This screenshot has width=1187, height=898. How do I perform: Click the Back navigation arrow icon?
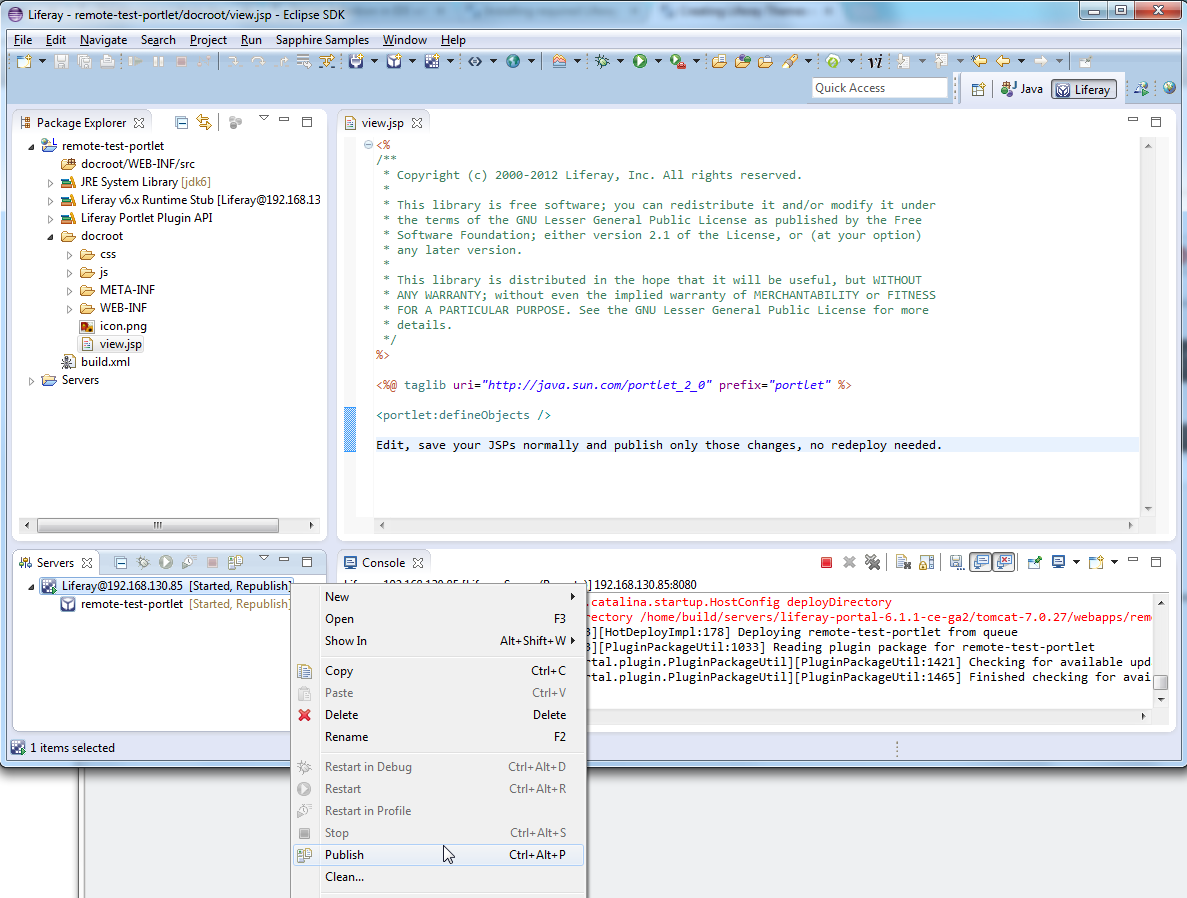click(1003, 61)
